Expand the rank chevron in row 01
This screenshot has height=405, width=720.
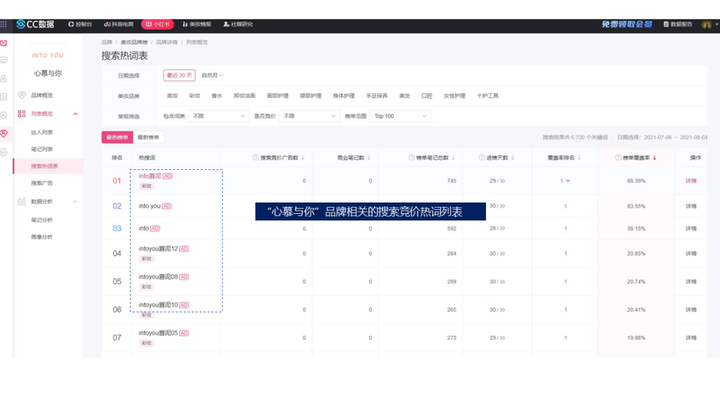click(568, 181)
